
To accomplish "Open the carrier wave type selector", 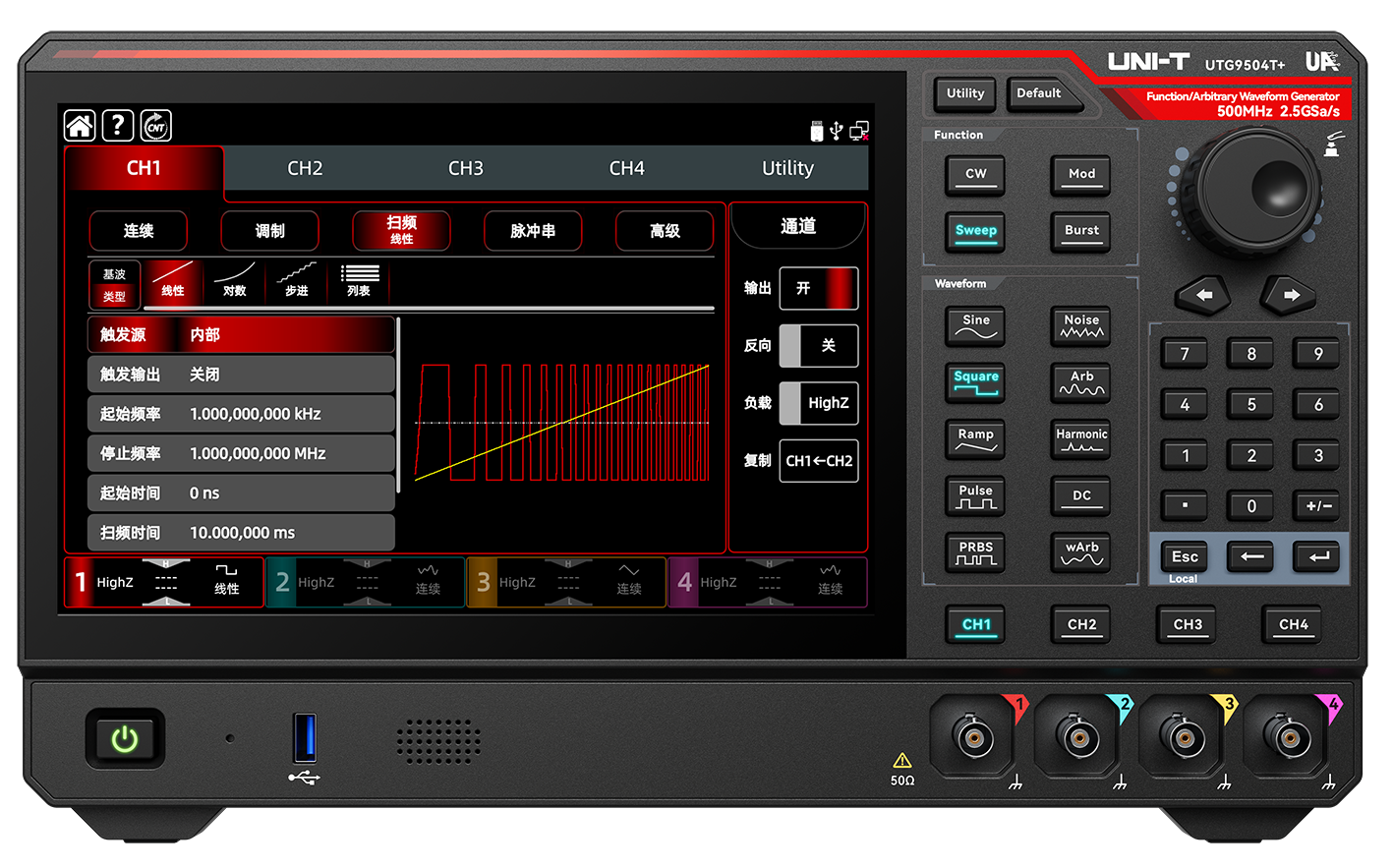I will coord(114,283).
